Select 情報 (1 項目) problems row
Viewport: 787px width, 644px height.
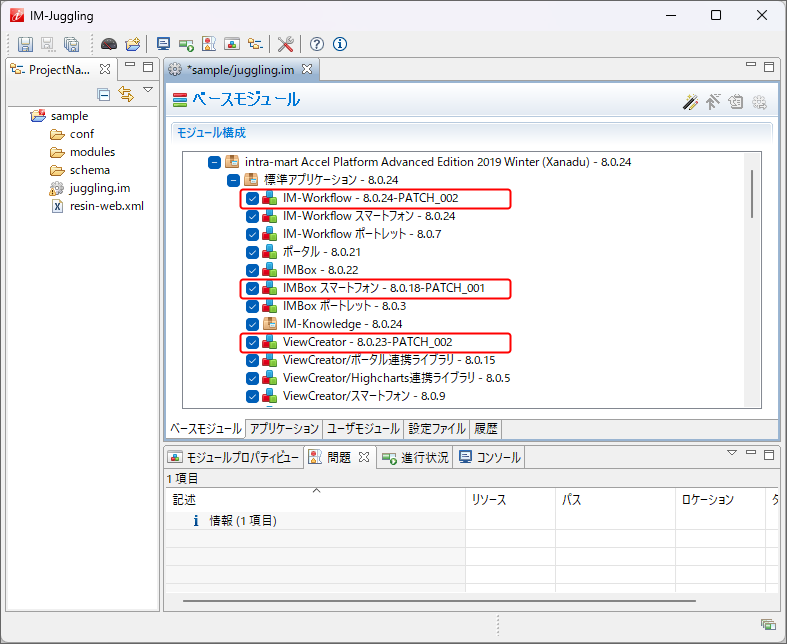point(315,521)
